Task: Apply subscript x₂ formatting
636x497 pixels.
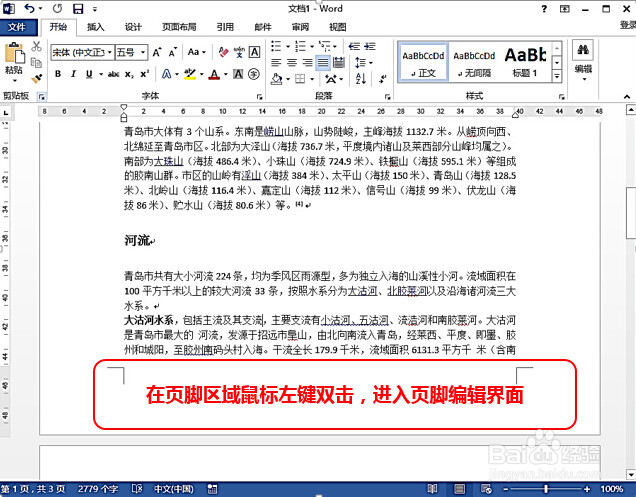Action: [129, 74]
